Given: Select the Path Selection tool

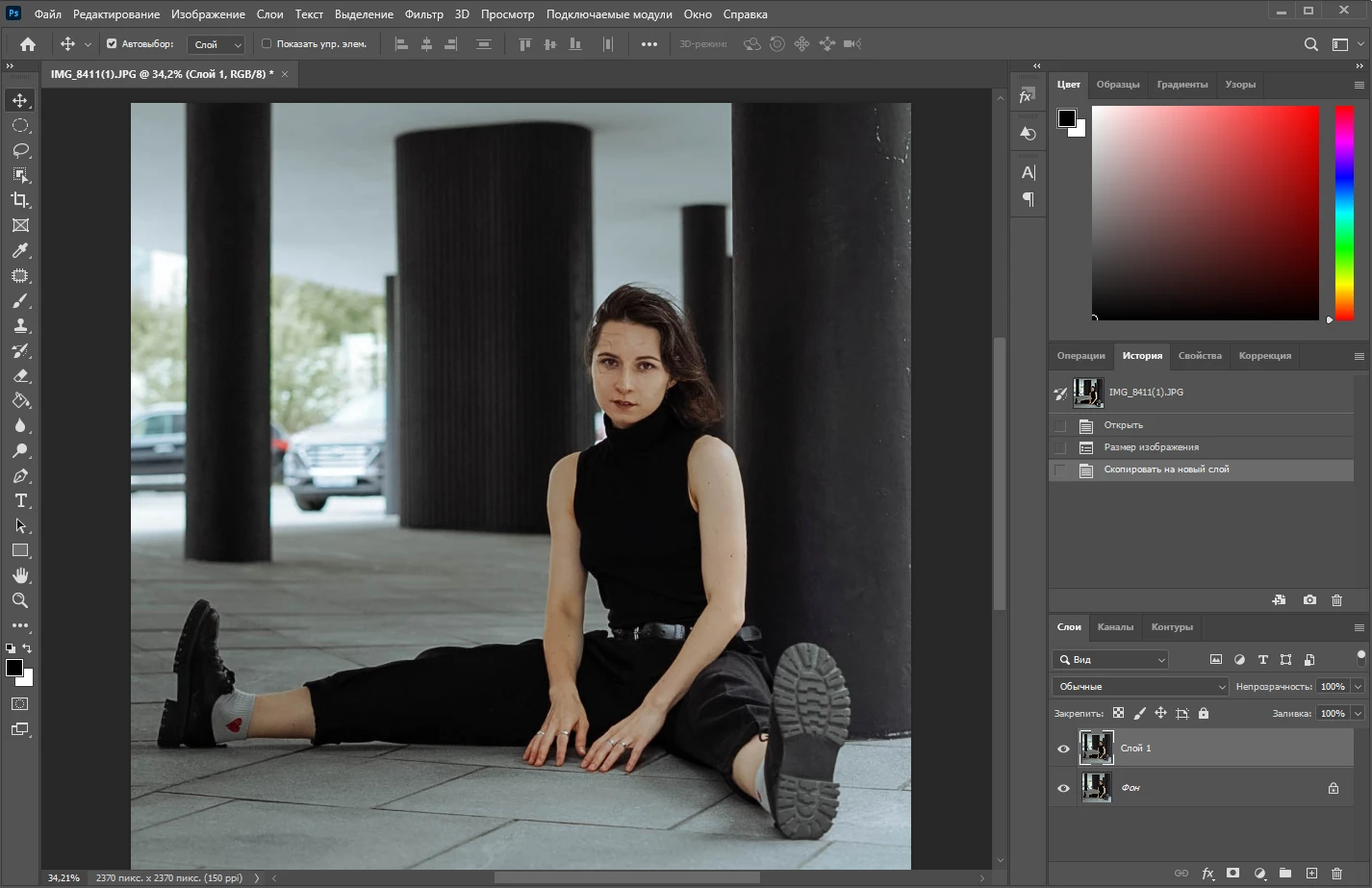Looking at the screenshot, I should pyautogui.click(x=20, y=525).
